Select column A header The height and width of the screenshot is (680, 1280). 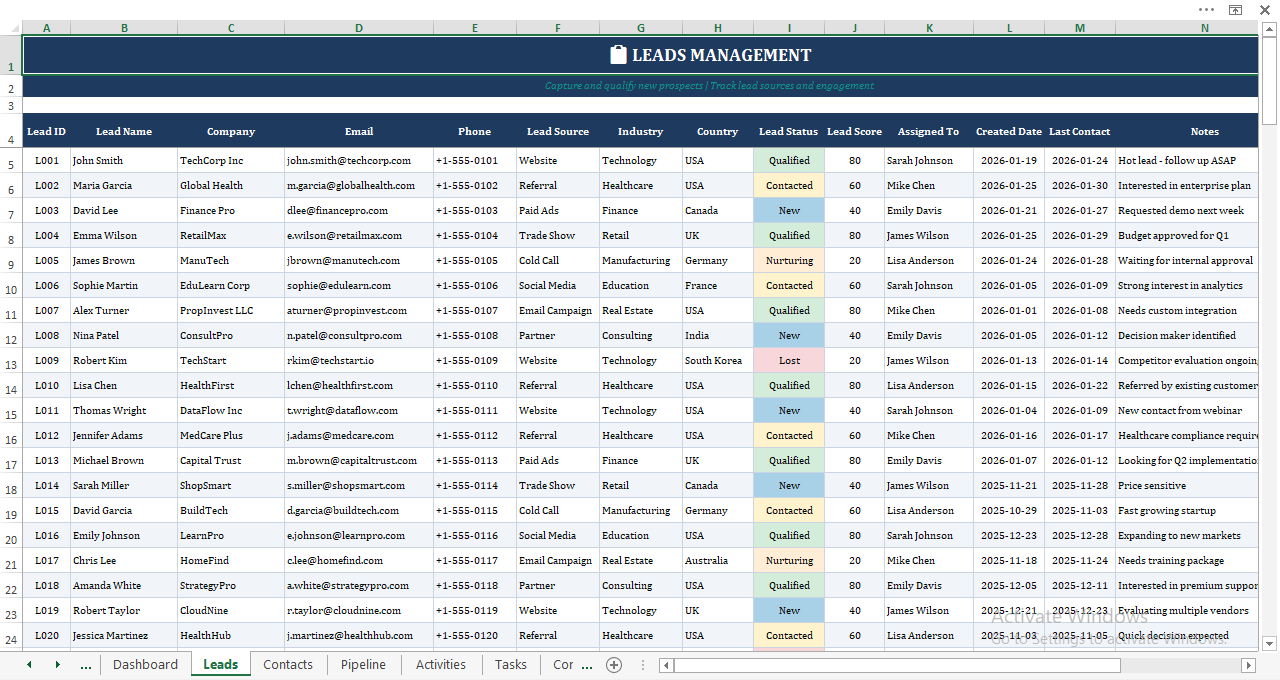pos(46,28)
